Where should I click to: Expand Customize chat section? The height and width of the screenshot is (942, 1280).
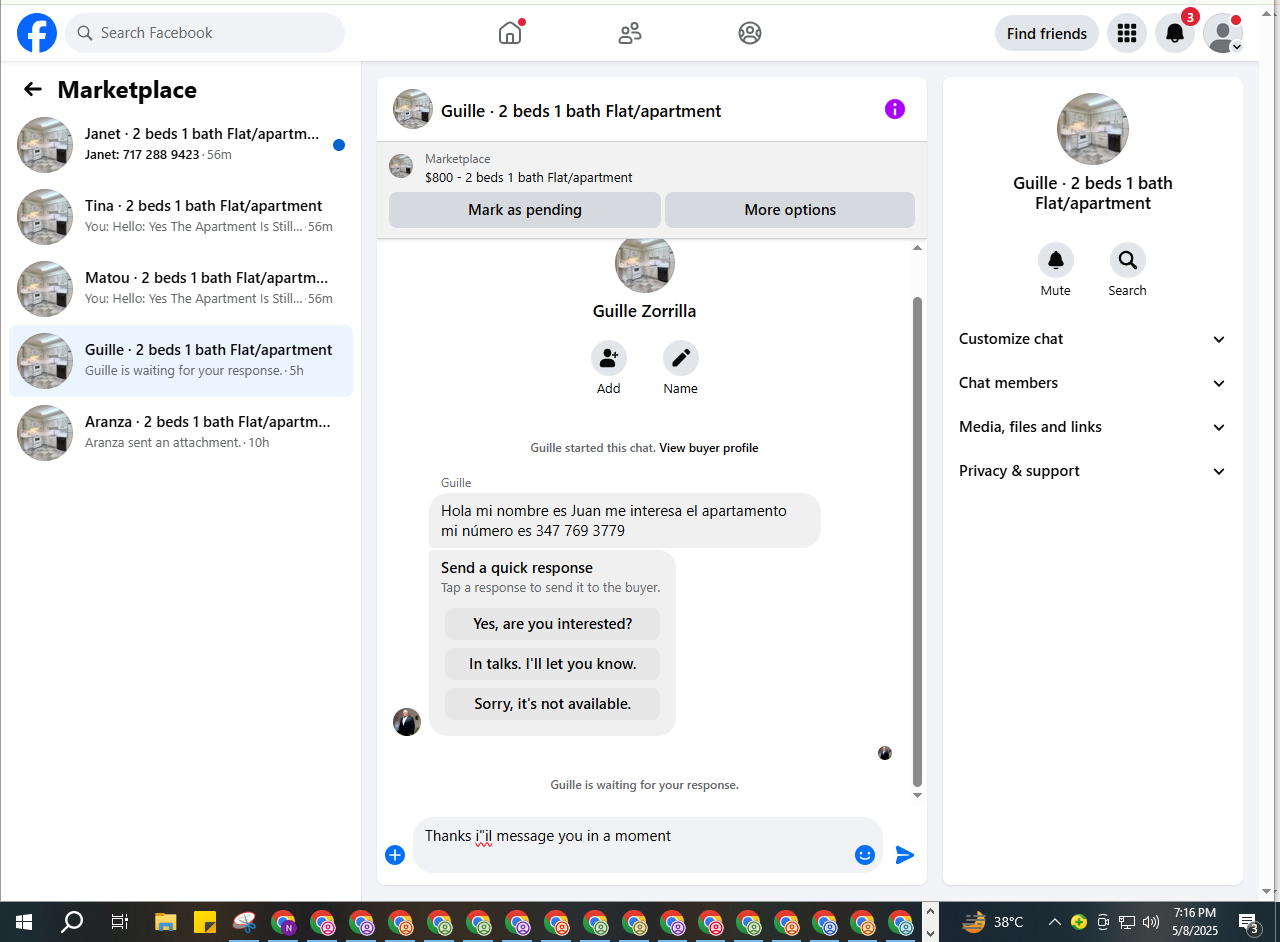click(1092, 339)
